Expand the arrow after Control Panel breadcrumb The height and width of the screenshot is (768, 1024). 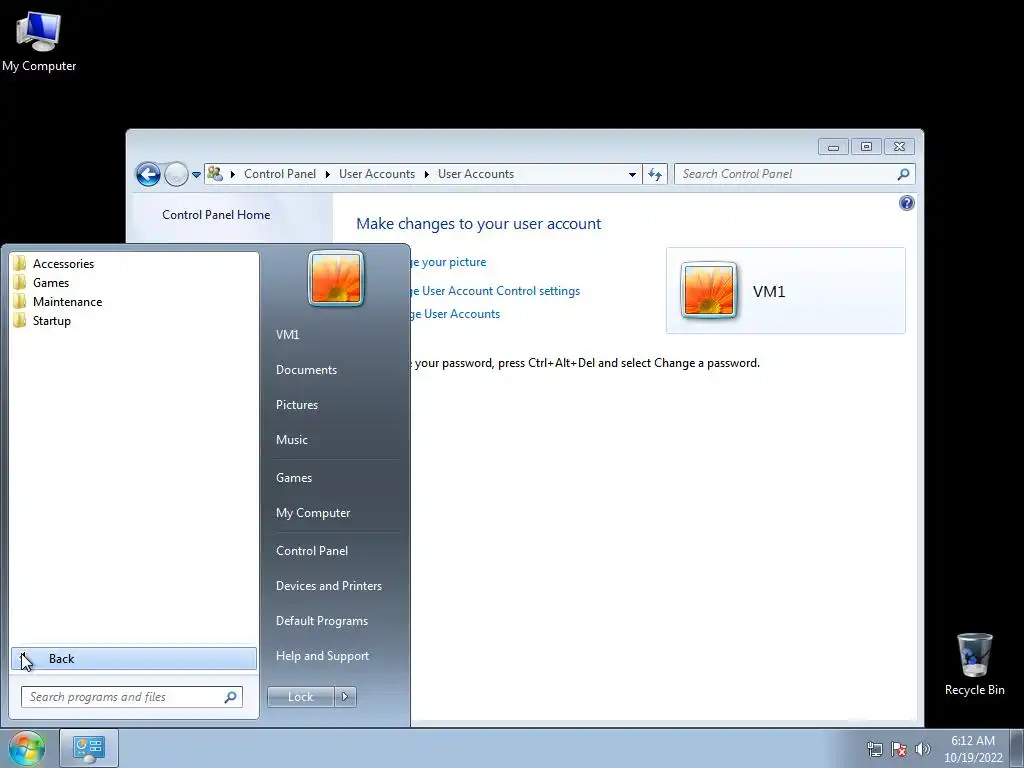click(x=327, y=174)
